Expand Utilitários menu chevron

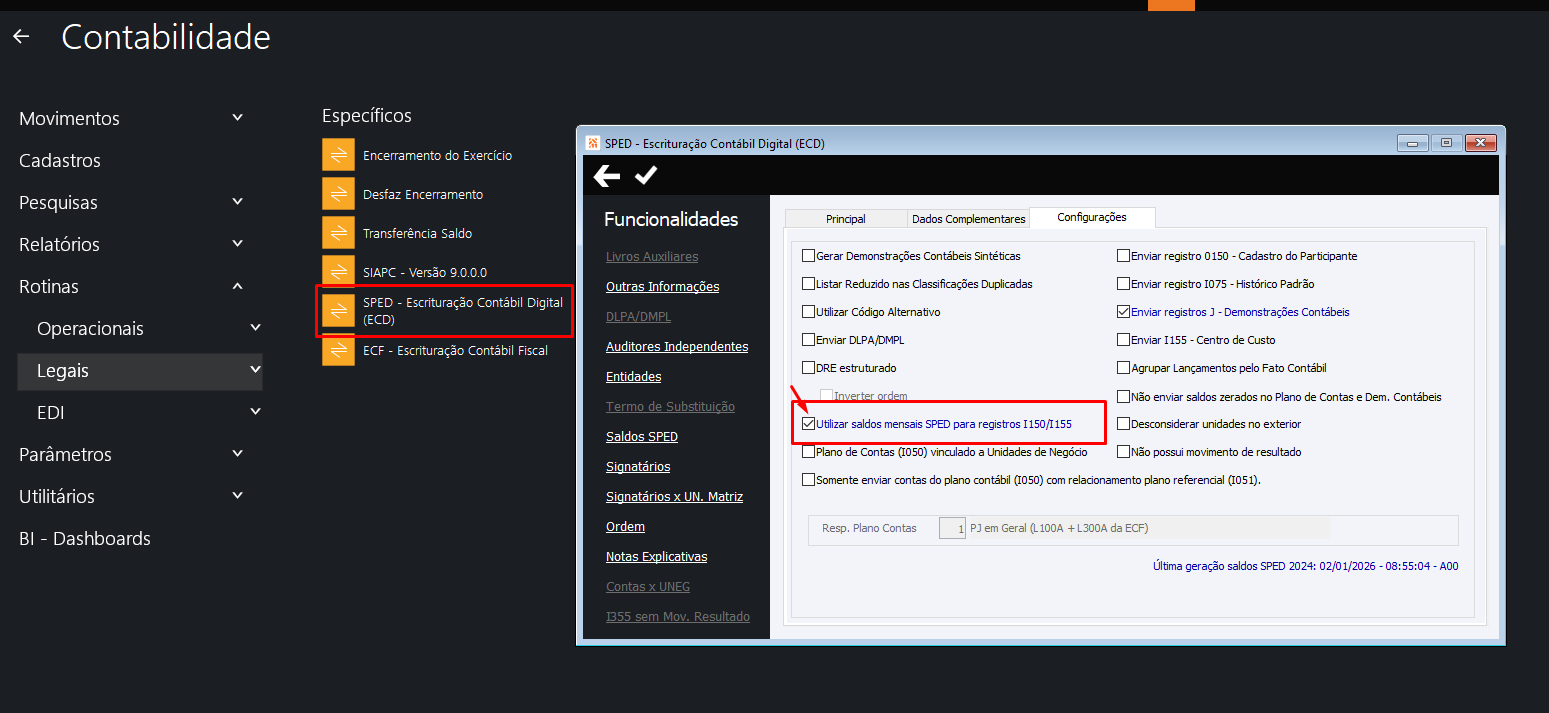pos(237,496)
